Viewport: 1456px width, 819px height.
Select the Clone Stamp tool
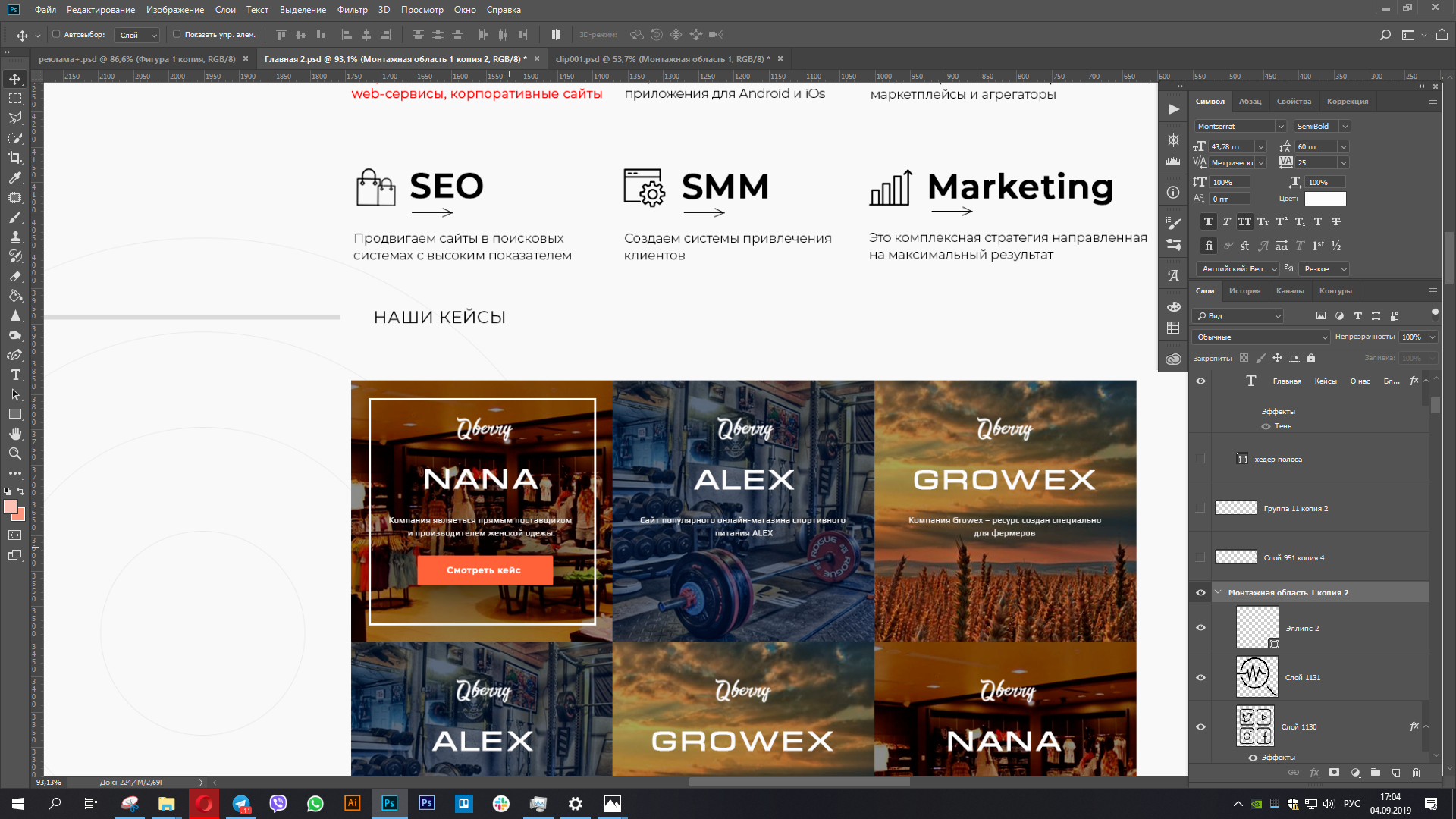point(15,237)
